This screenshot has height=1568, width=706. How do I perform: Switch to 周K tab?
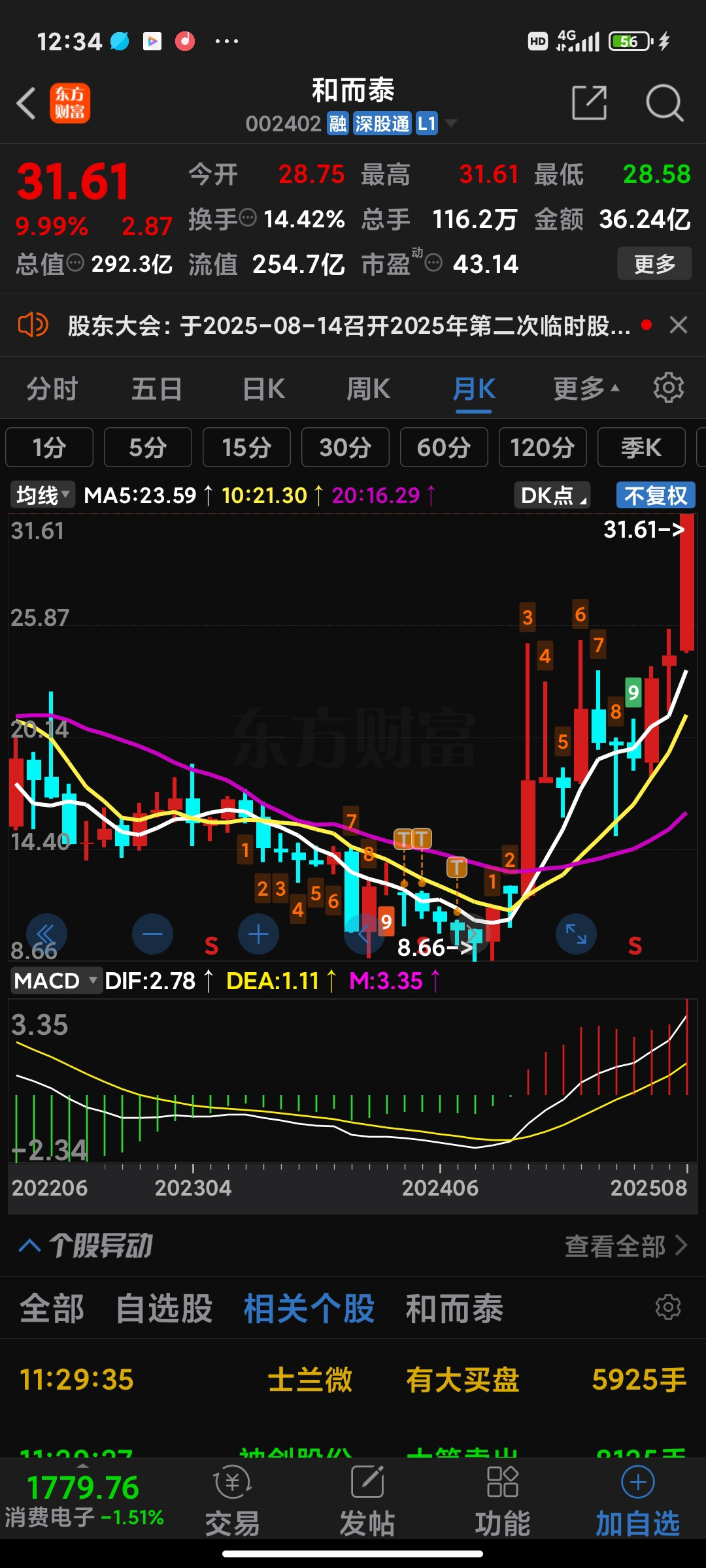point(368,389)
